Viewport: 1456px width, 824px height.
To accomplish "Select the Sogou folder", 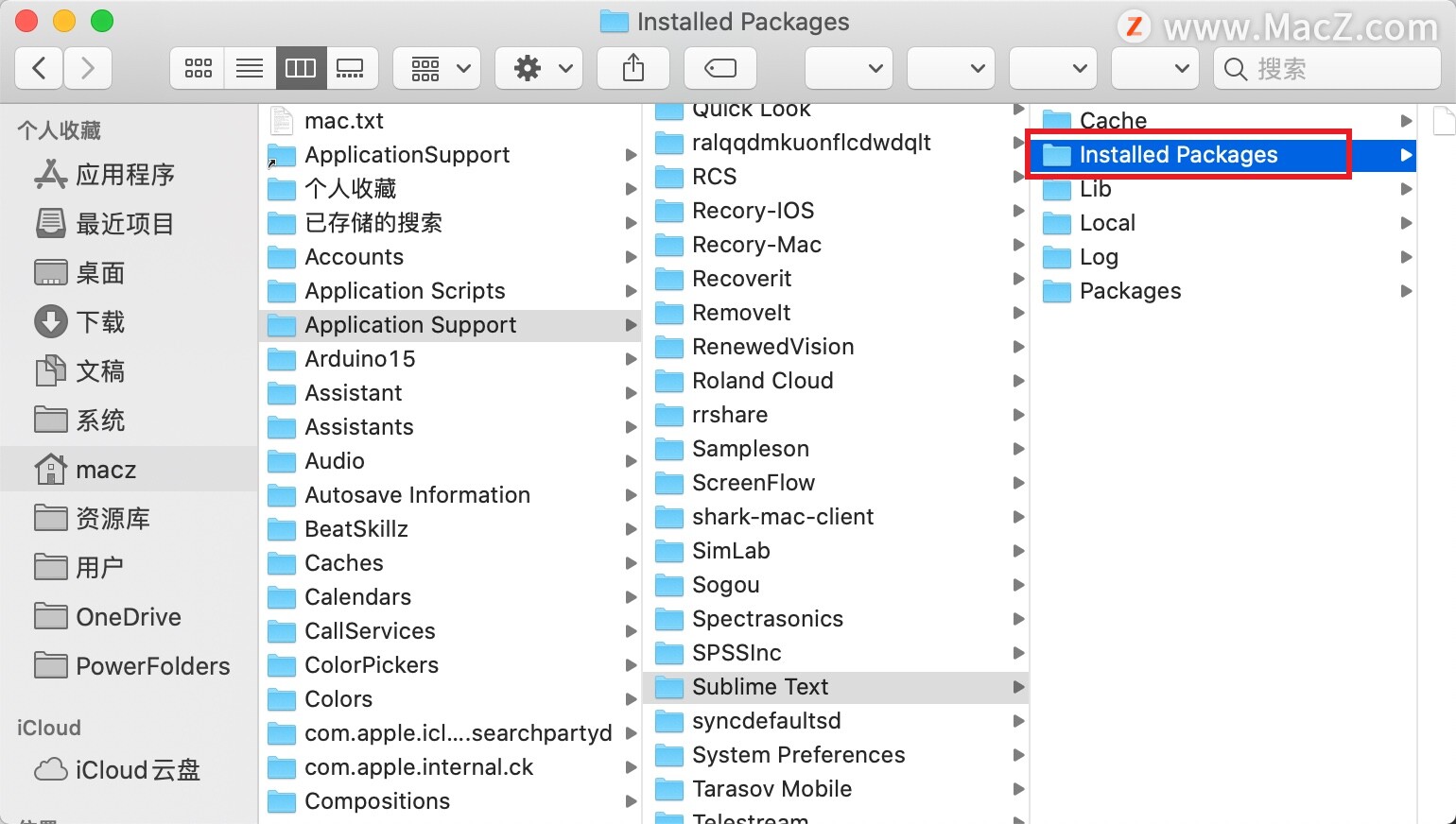I will tap(836, 585).
